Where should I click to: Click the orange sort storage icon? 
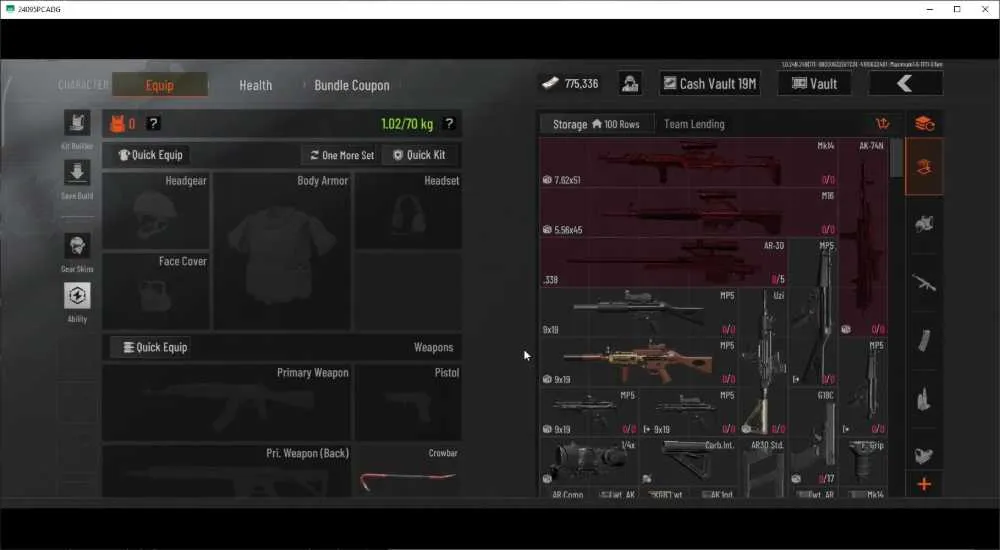point(883,123)
